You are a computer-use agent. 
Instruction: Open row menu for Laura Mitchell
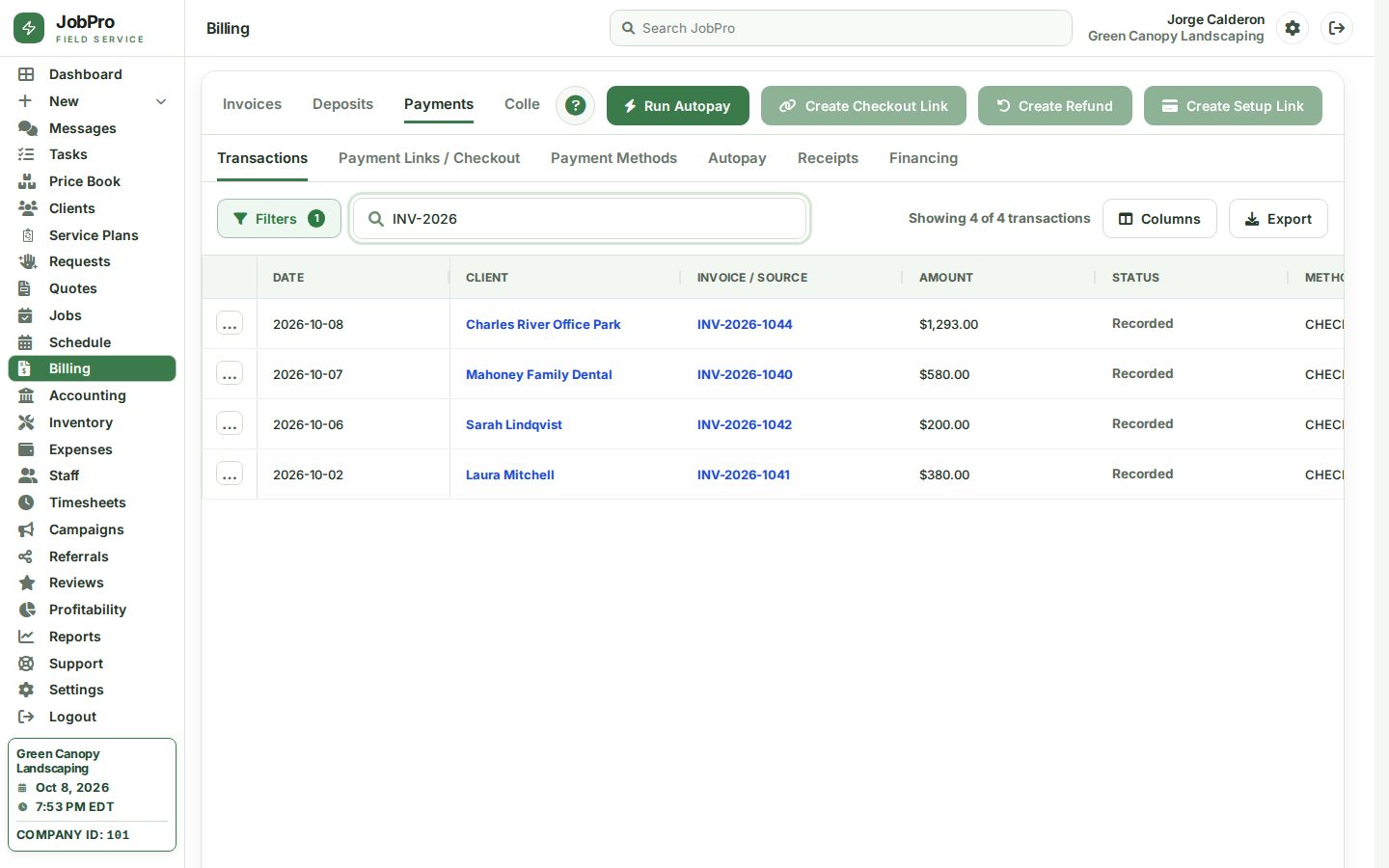click(230, 475)
